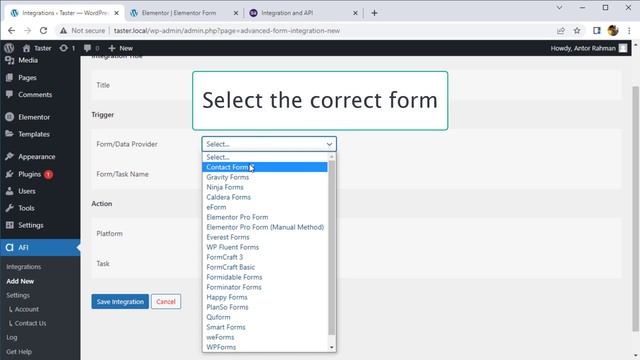
Task: Open comments bubble in admin bar
Action: (x=91, y=48)
